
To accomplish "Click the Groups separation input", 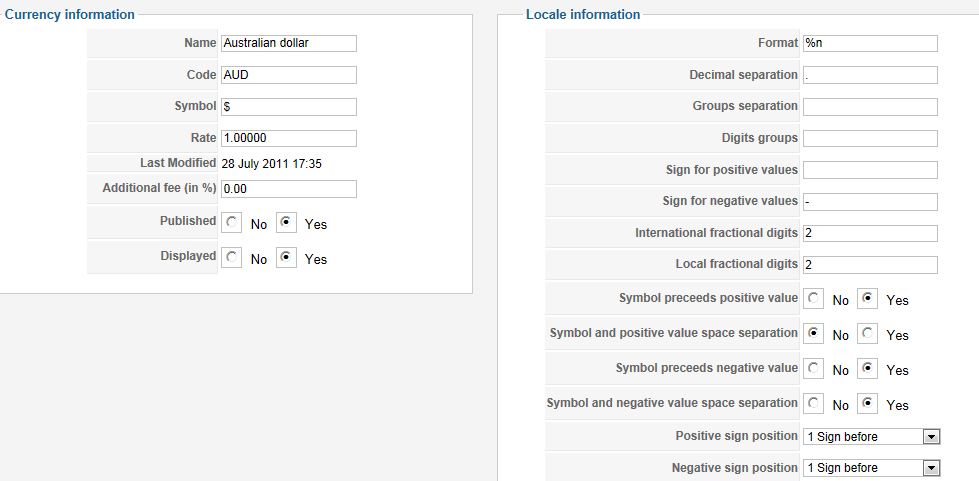I will click(x=869, y=106).
